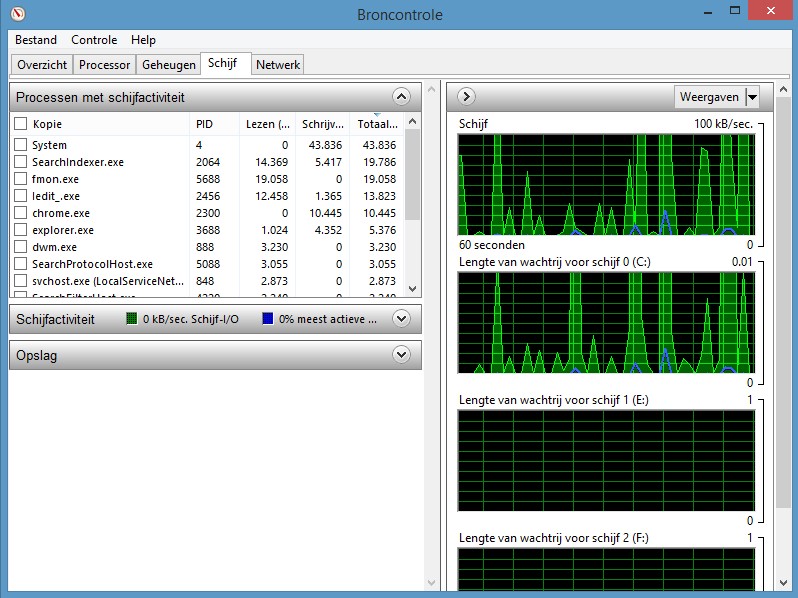
Task: Click the graphs pane scroll-up arrow
Action: (x=783, y=89)
